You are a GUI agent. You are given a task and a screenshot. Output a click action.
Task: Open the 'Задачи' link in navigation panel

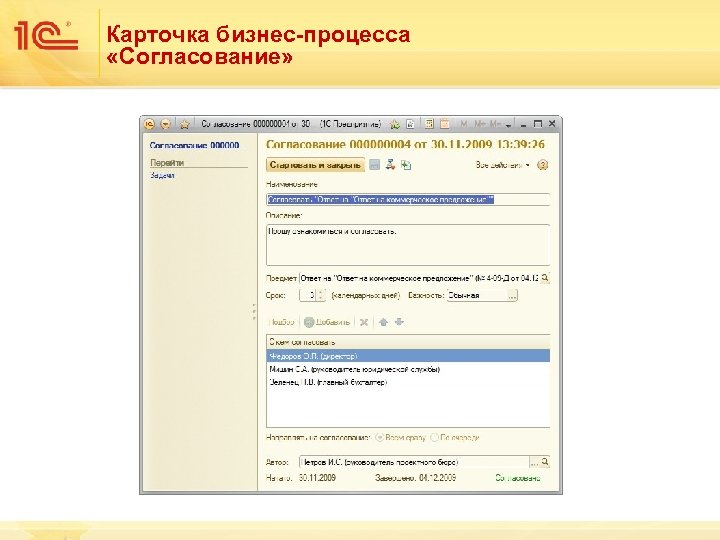tap(162, 175)
